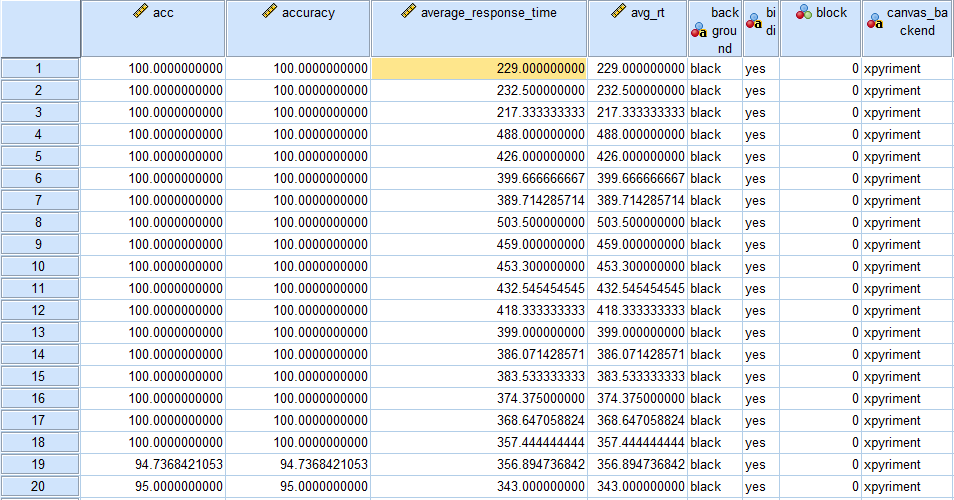Viewport: 954px width, 500px height.
Task: Select row number 5 header
Action: tap(40, 156)
